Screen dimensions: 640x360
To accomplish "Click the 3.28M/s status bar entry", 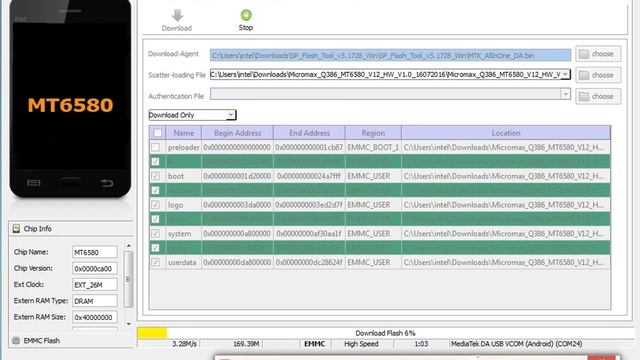I will [x=184, y=344].
